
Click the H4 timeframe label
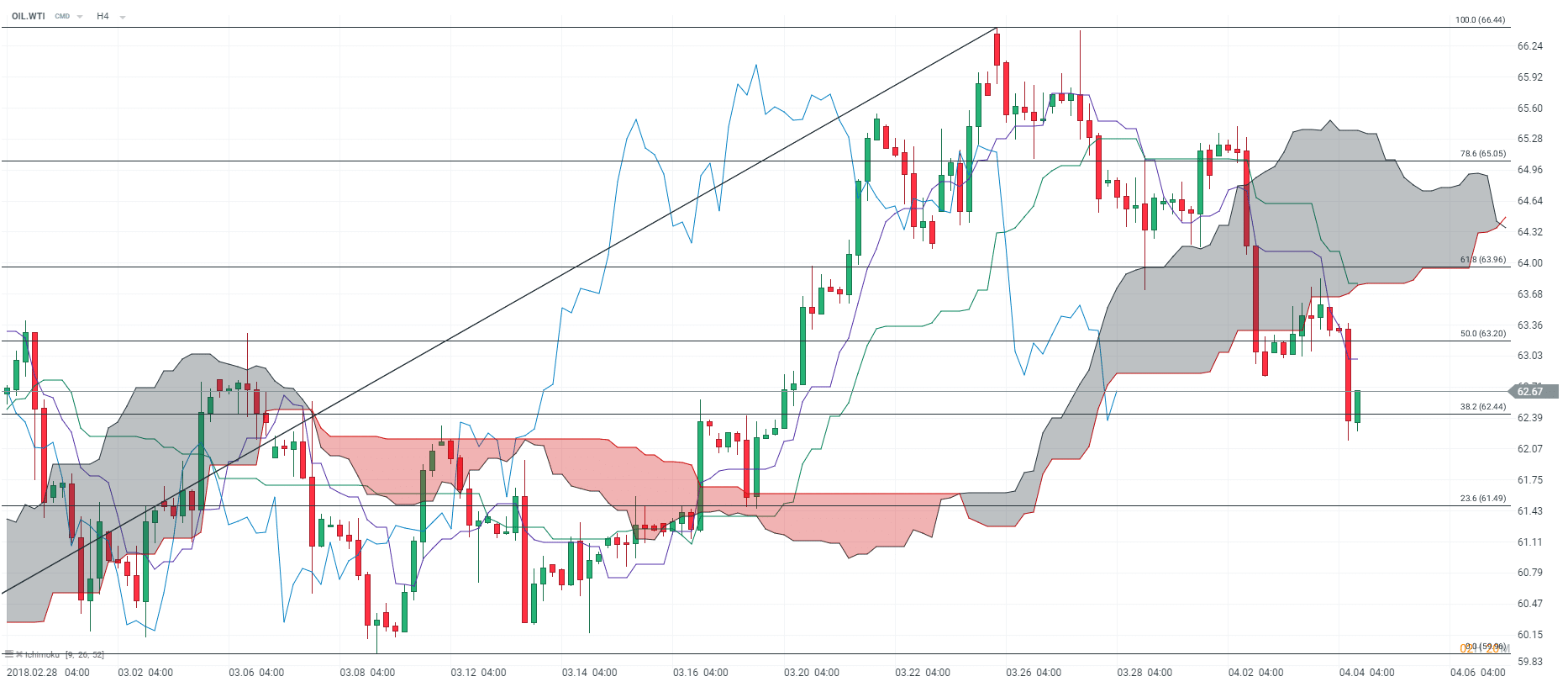click(x=103, y=16)
